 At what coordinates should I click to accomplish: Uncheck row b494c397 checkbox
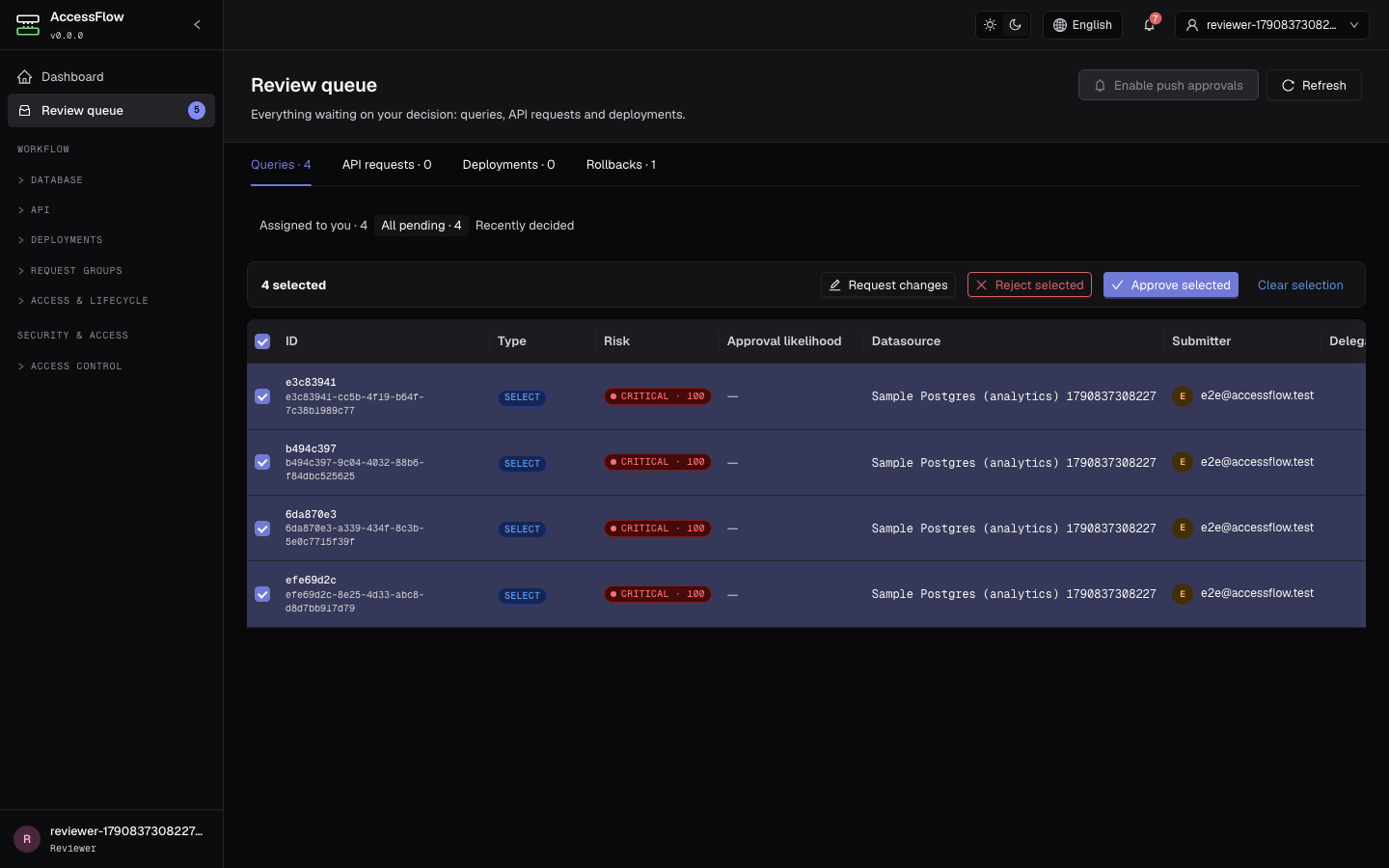click(262, 462)
